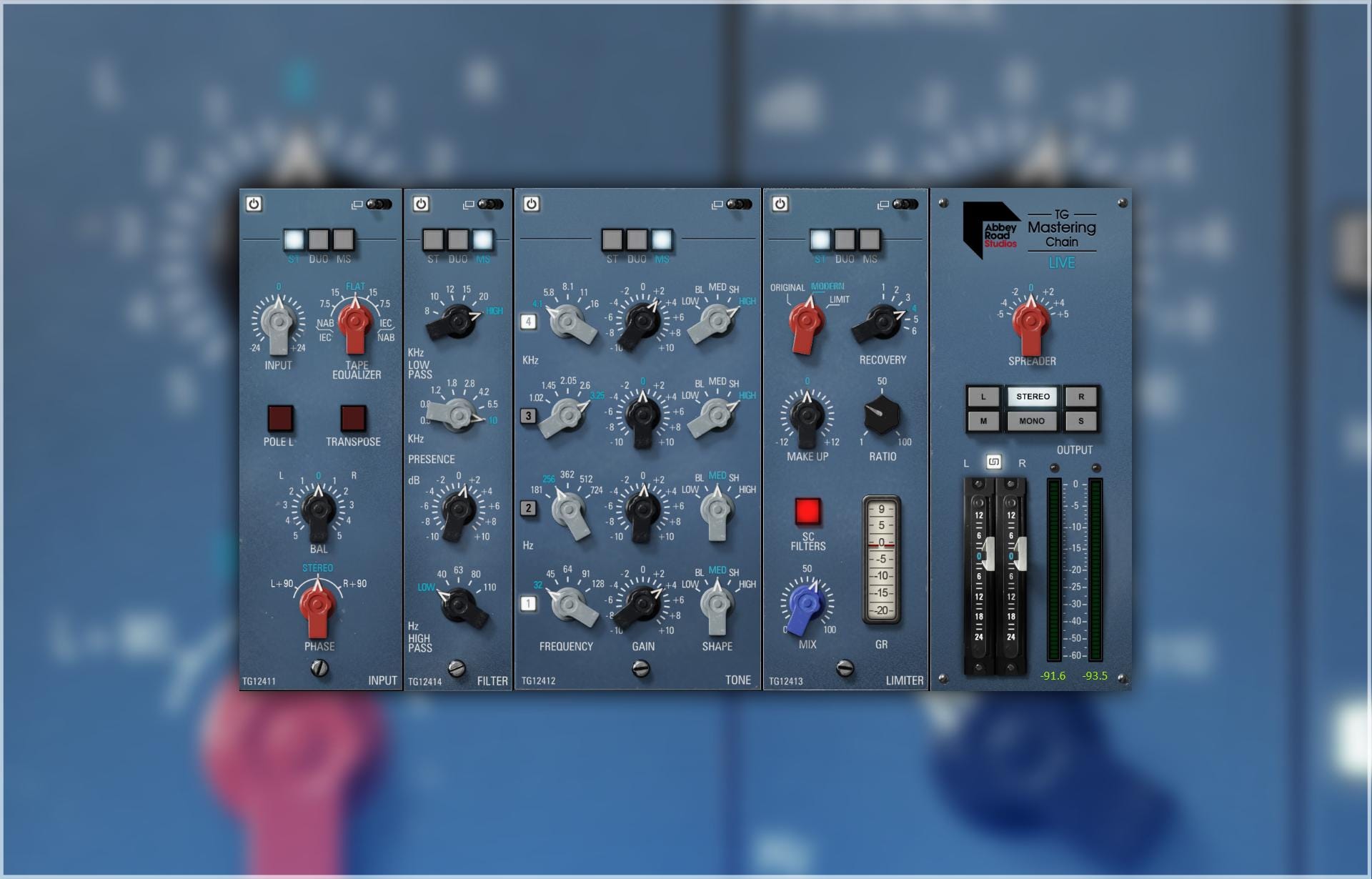Toggle the INPUT module power button
The image size is (1372, 879).
coord(254,204)
